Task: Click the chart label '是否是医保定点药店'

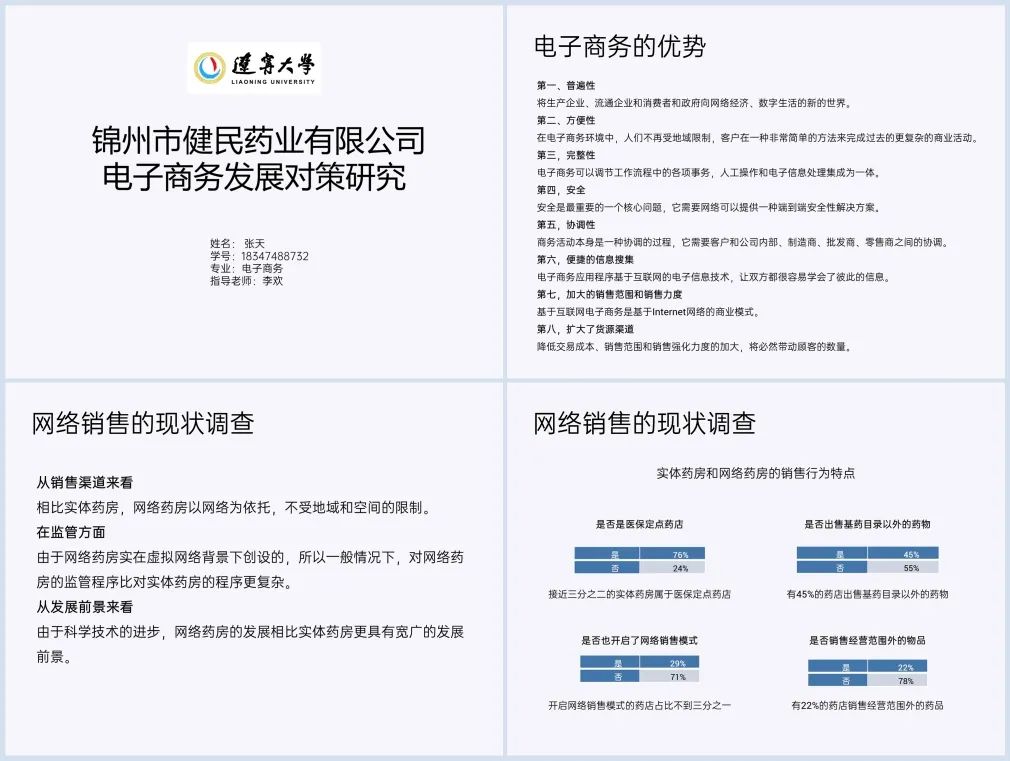Action: (x=639, y=524)
